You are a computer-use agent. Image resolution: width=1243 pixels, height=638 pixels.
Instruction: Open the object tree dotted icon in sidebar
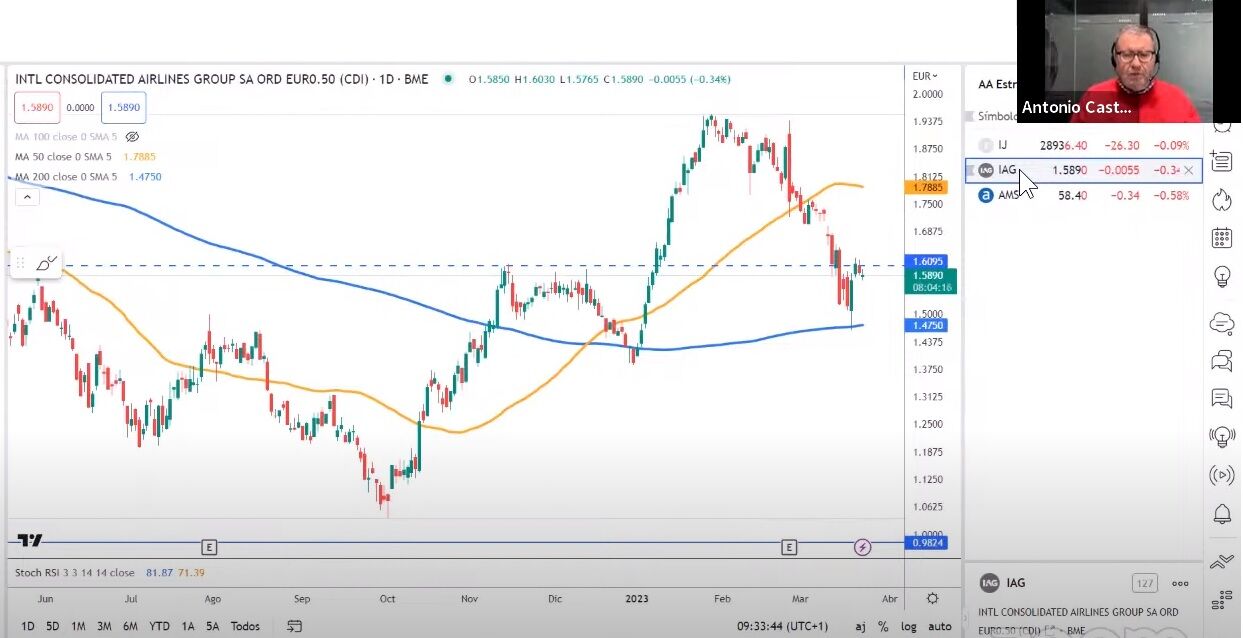(1221, 600)
